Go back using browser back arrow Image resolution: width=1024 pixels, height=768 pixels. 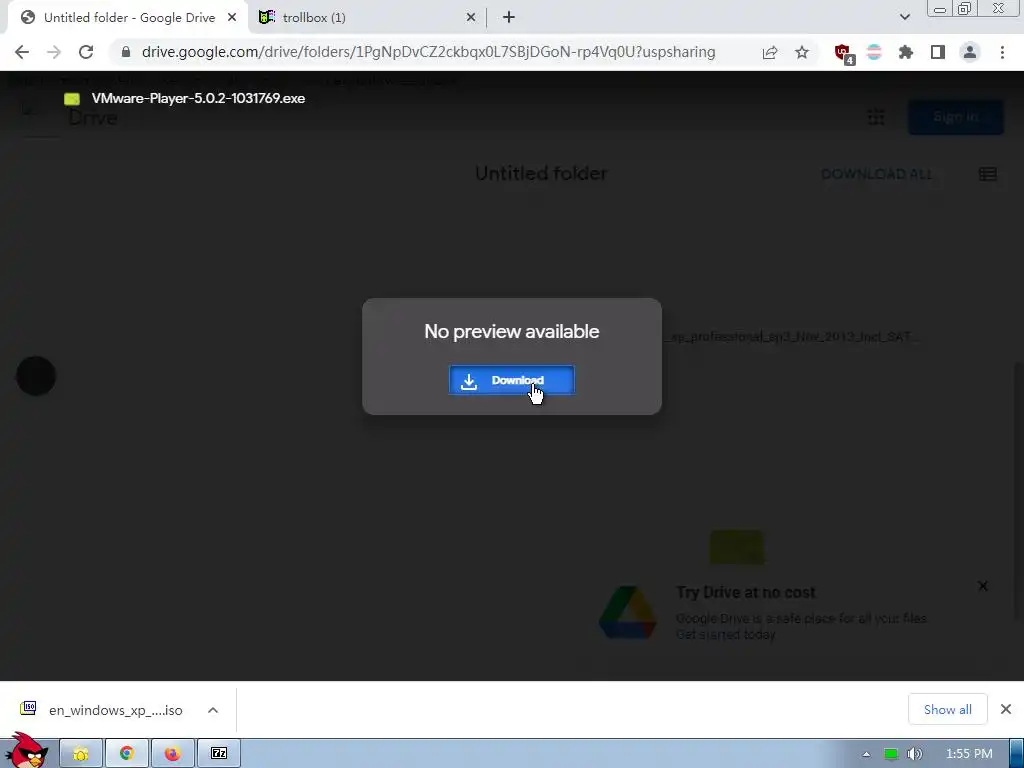pos(22,52)
